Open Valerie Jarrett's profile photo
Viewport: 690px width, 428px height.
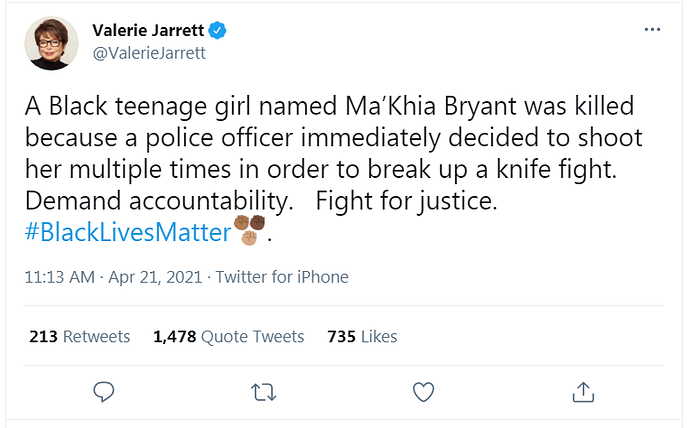pos(51,43)
